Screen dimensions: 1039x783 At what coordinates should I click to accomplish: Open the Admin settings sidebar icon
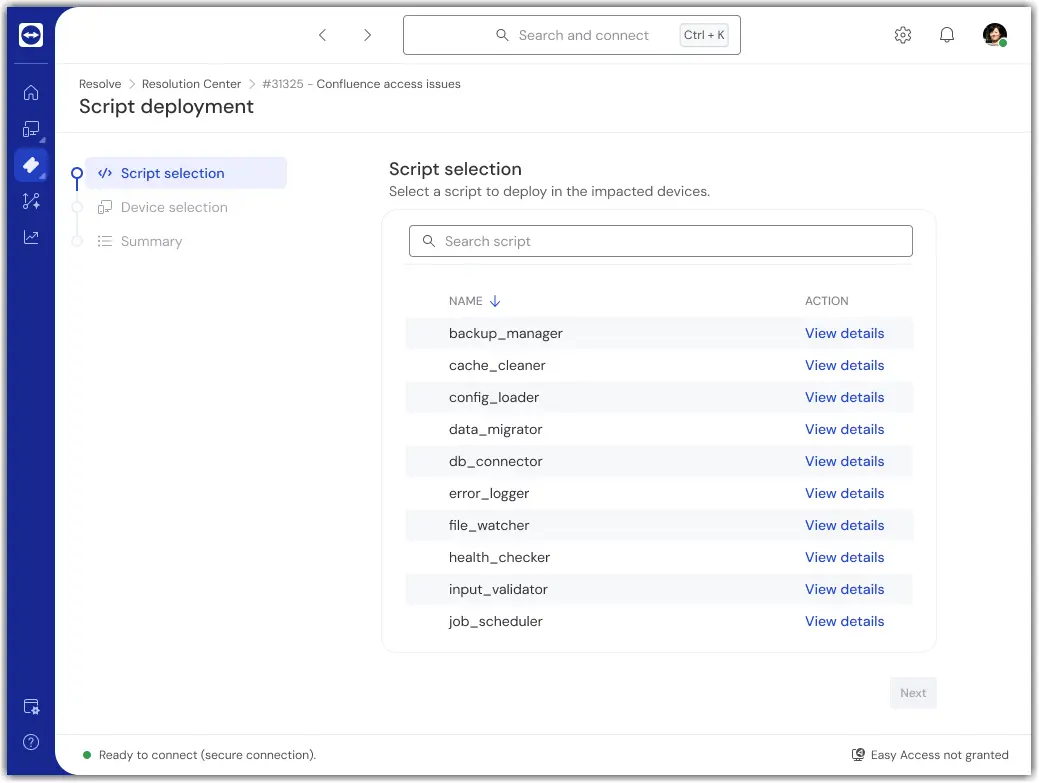(x=31, y=707)
